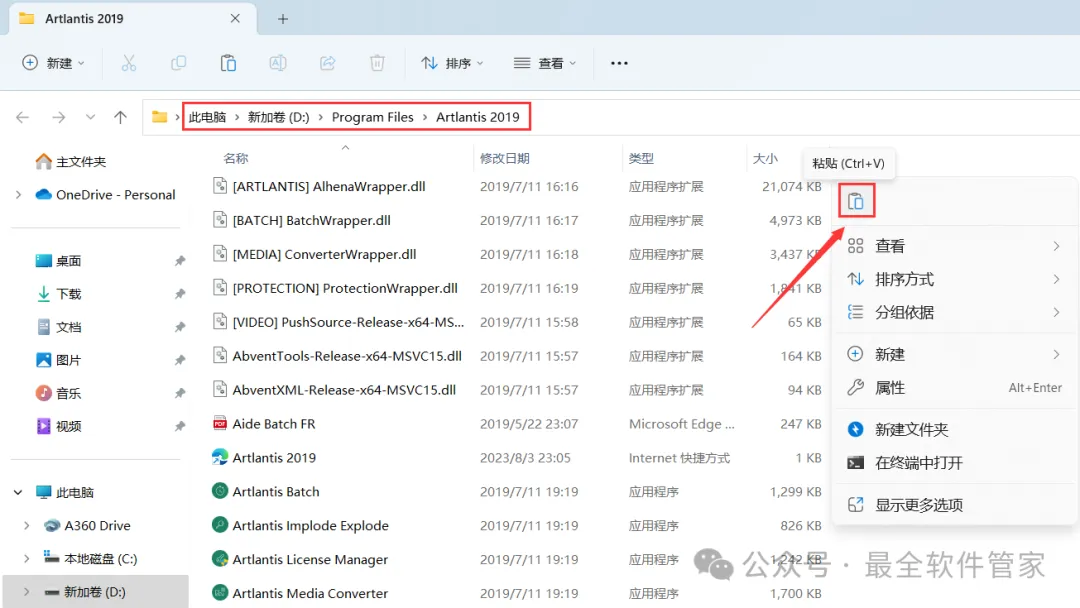This screenshot has width=1080, height=608.
Task: Click the Artlantis Implode Explode icon
Action: pos(220,525)
